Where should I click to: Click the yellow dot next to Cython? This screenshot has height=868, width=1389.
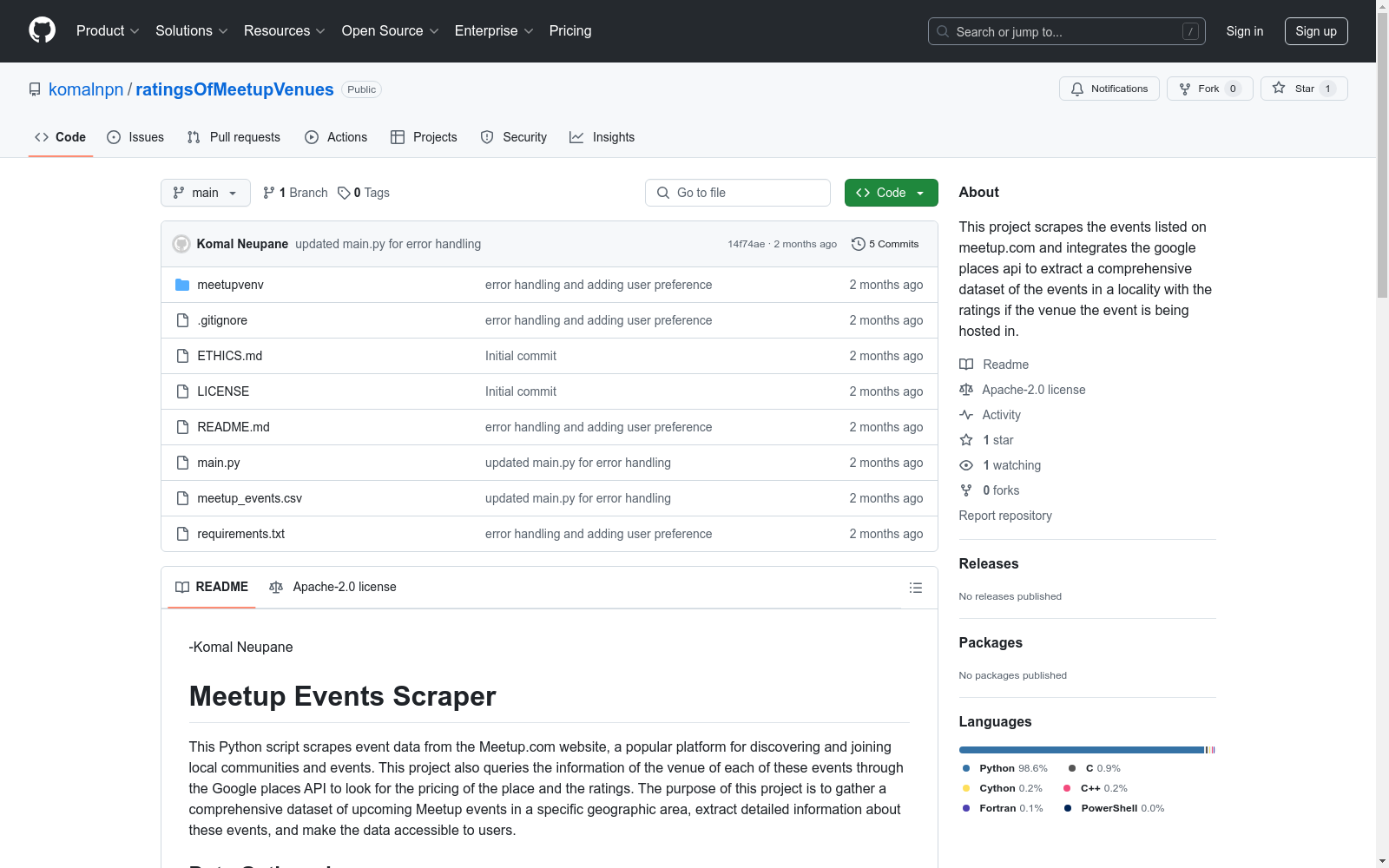tap(966, 788)
